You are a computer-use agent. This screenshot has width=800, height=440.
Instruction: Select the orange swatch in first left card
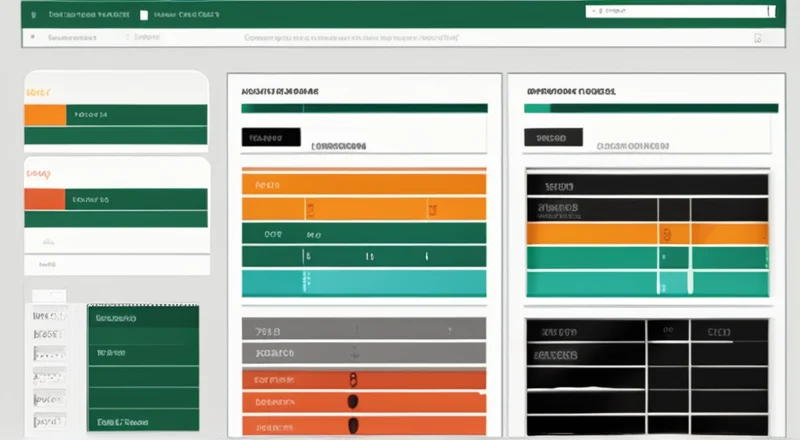pyautogui.click(x=44, y=114)
